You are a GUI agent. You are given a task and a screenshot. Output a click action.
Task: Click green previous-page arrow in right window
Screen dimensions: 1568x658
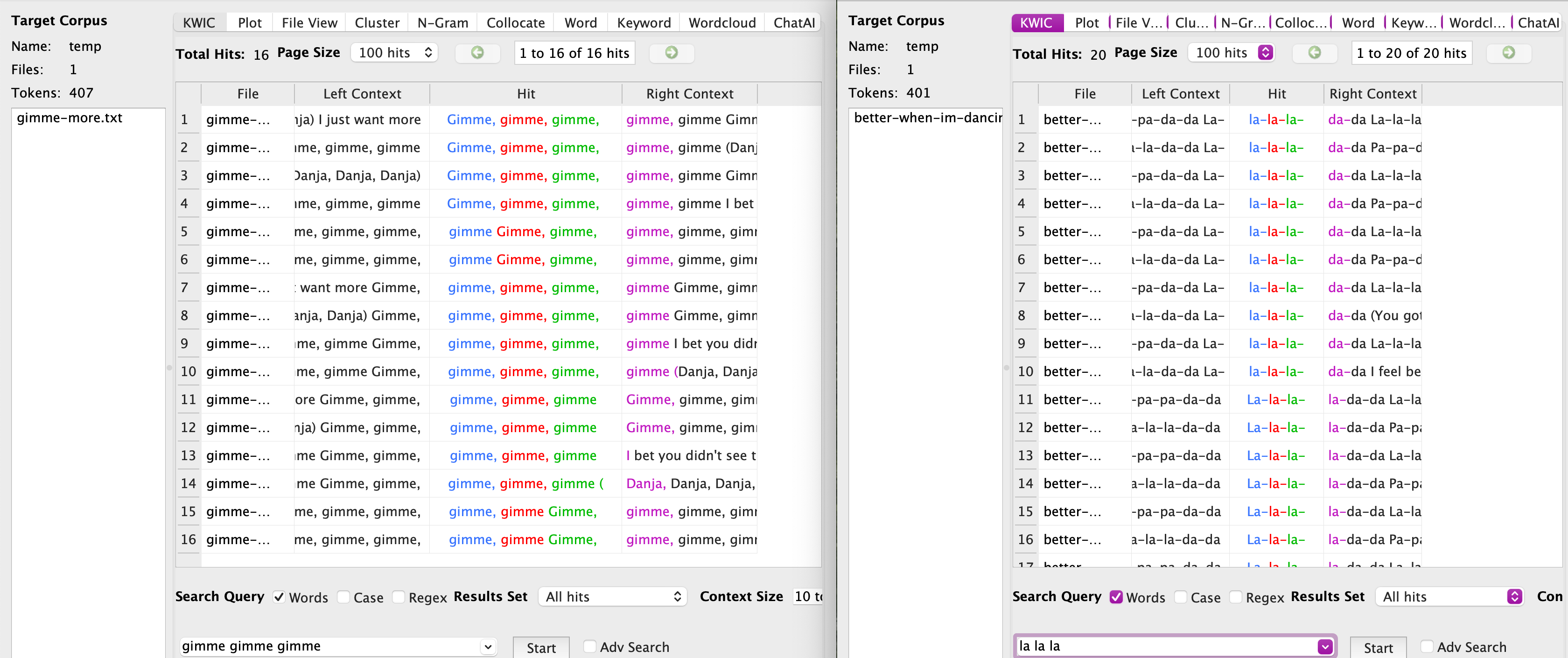[1314, 53]
